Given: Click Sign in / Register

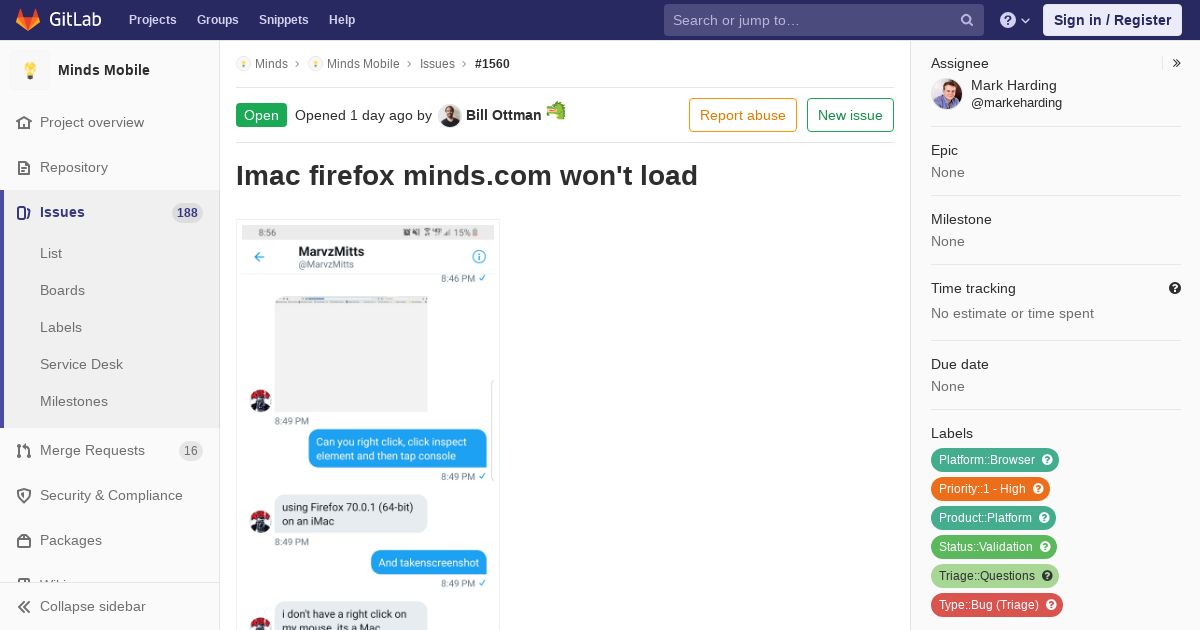Looking at the screenshot, I should (x=1112, y=20).
